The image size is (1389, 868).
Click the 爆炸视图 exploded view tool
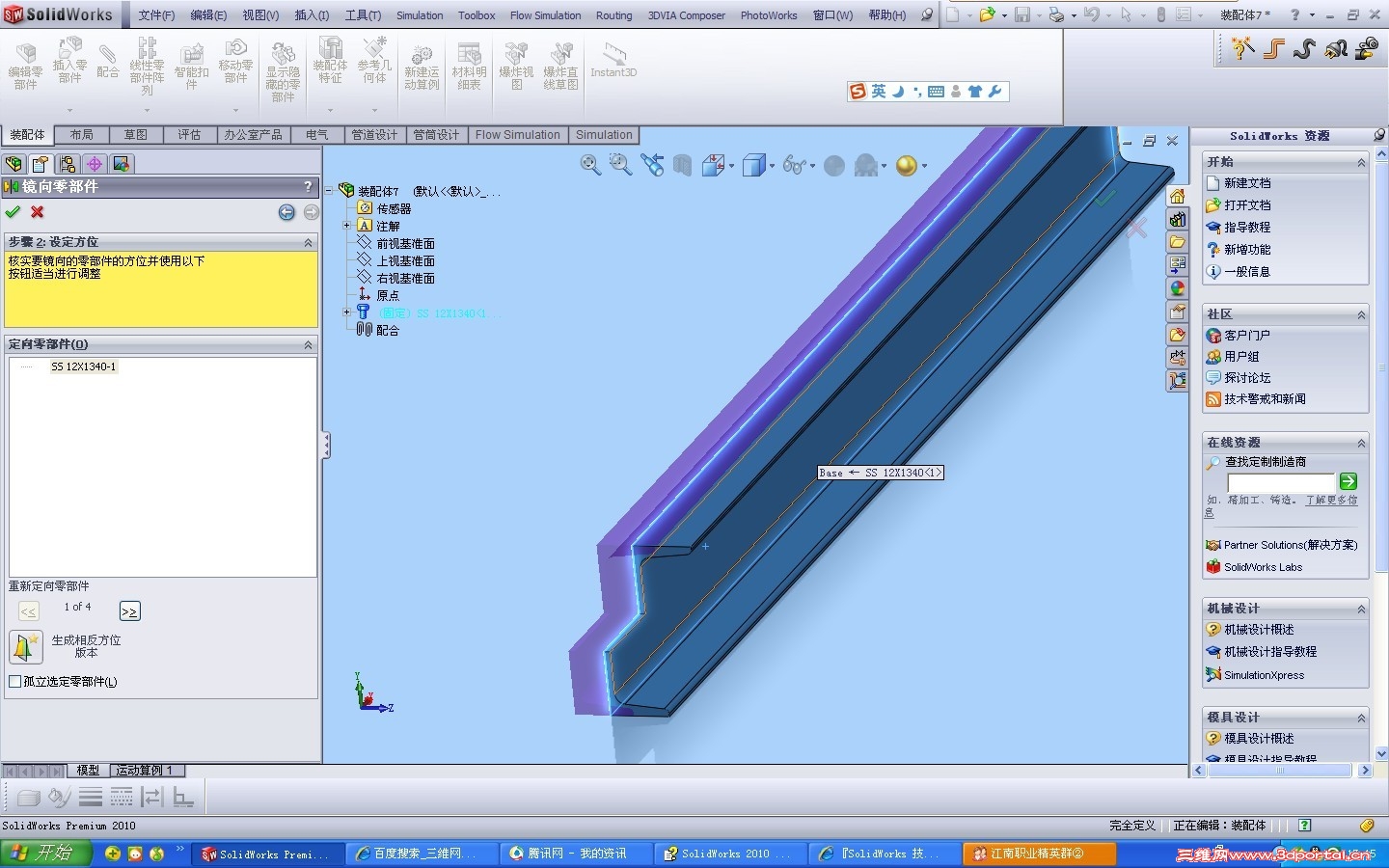(516, 66)
